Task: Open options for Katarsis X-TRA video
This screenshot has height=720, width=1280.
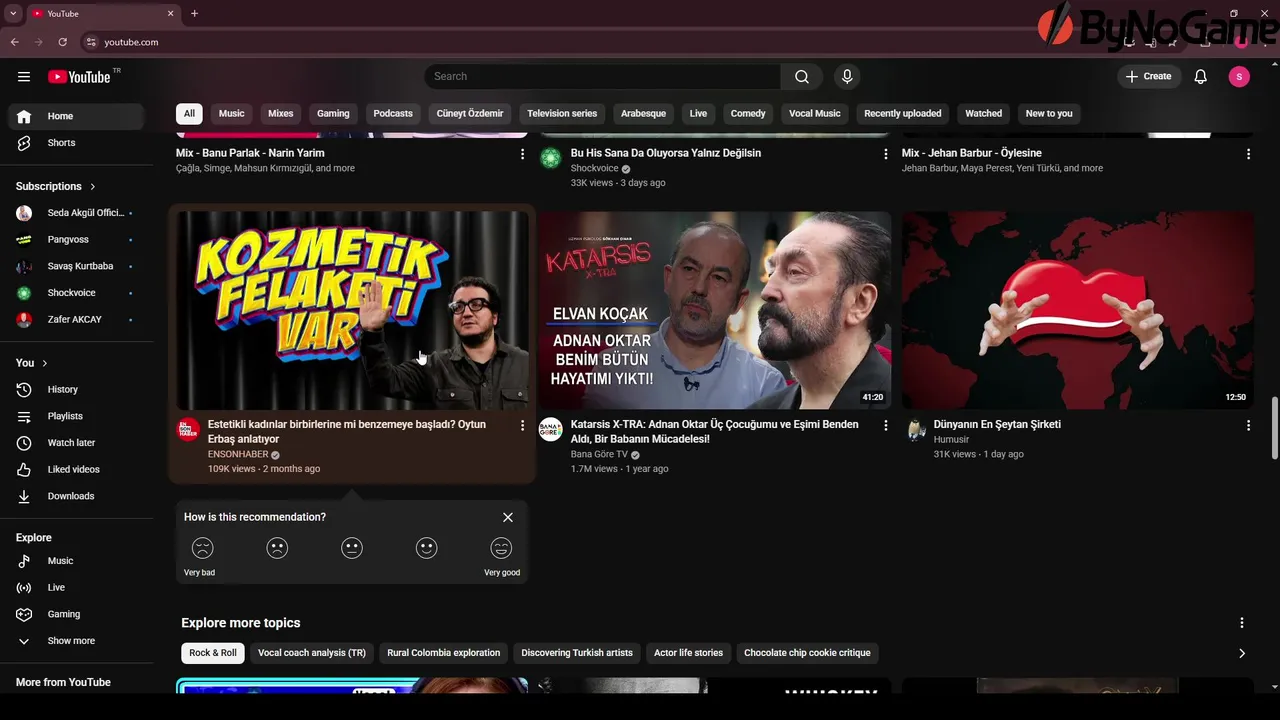Action: tap(885, 426)
